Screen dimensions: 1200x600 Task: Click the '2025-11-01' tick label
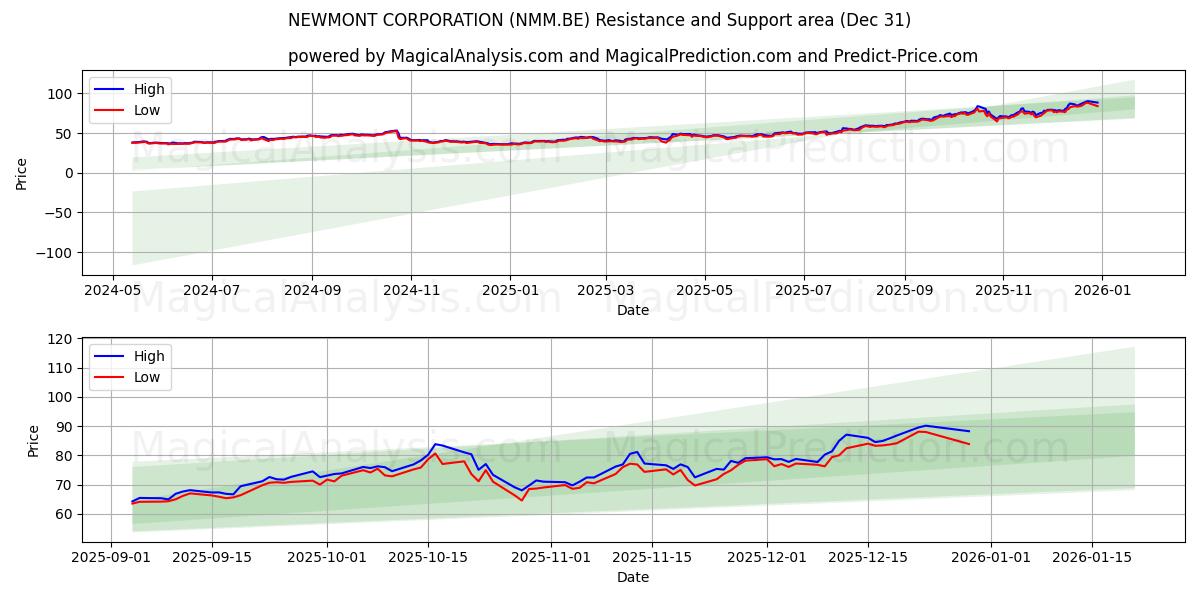(551, 558)
